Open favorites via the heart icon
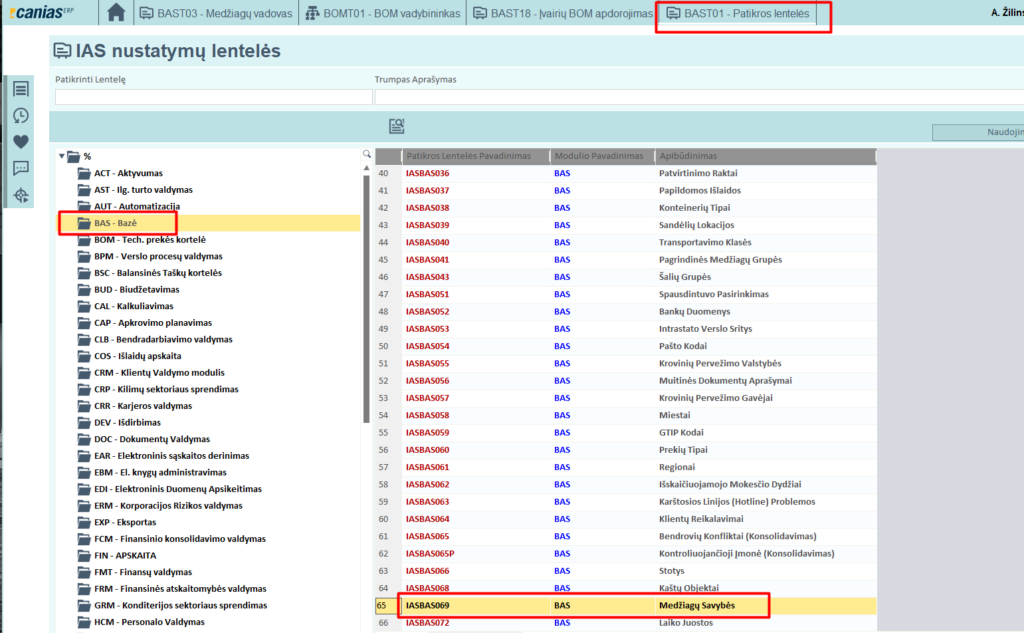1024x633 pixels. click(21, 142)
